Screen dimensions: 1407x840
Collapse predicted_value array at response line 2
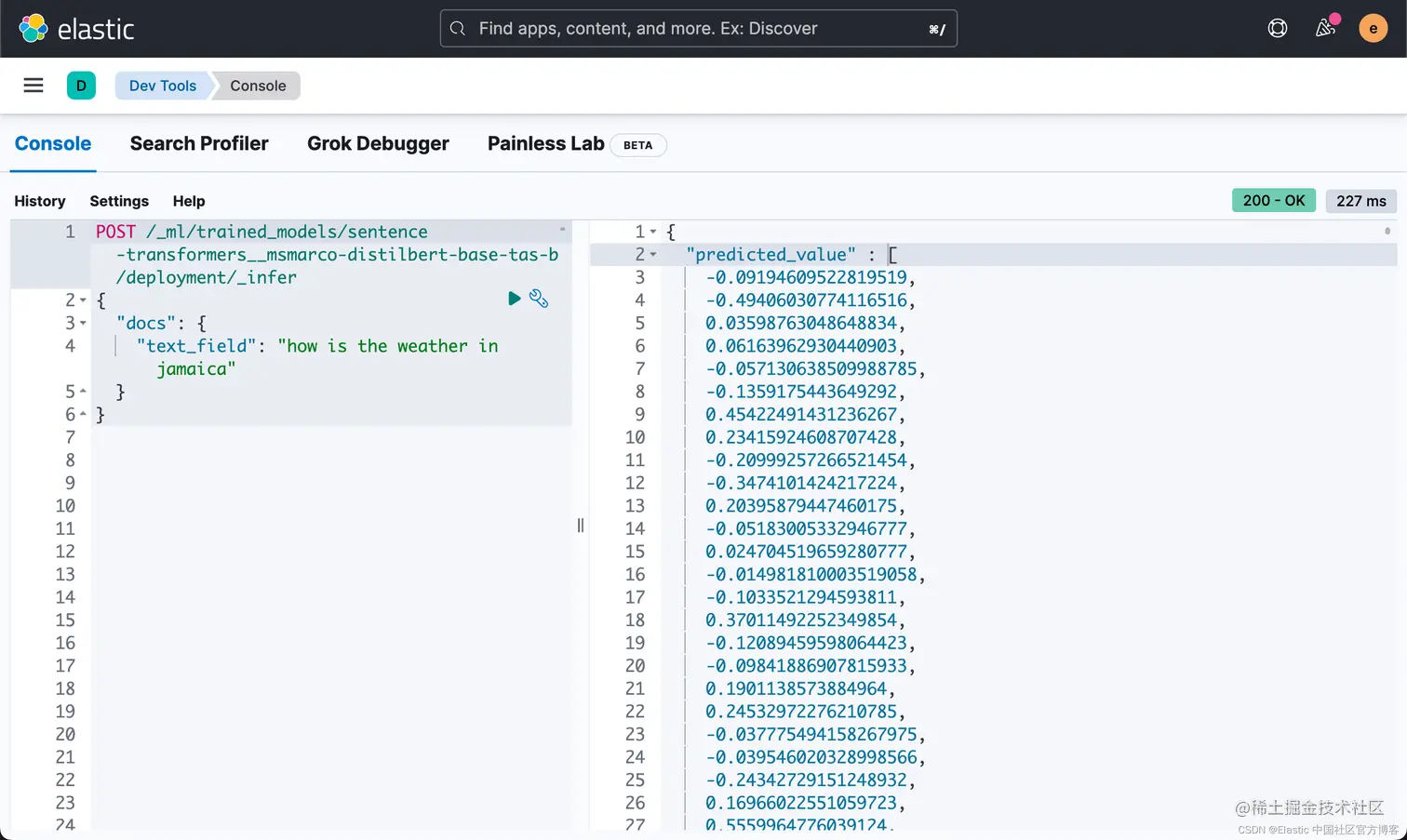pyautogui.click(x=653, y=255)
